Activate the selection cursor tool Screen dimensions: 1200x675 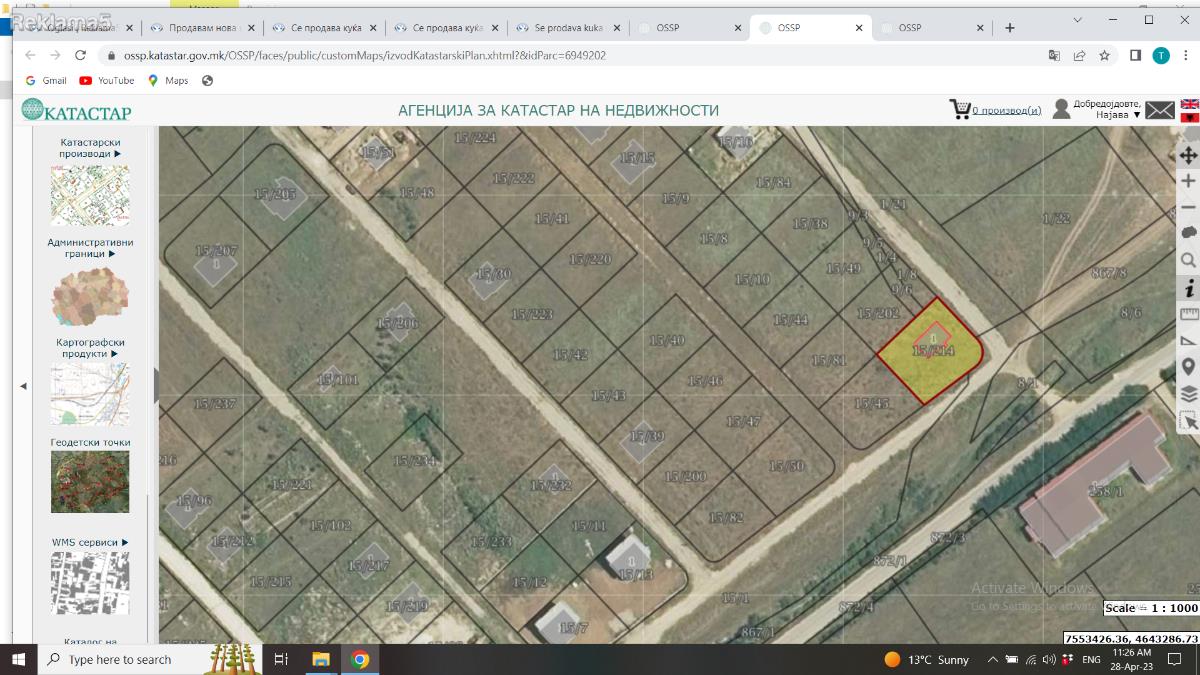(1188, 421)
